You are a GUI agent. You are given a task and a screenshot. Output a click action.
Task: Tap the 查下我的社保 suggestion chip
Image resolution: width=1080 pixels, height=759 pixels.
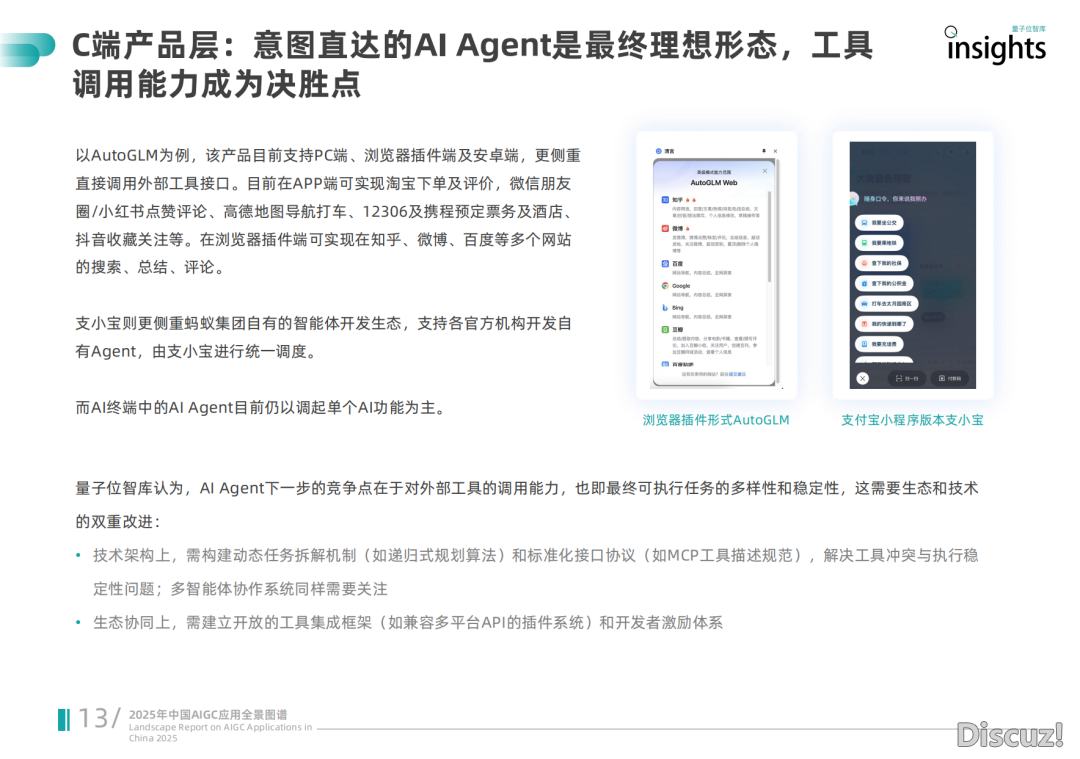tap(882, 263)
